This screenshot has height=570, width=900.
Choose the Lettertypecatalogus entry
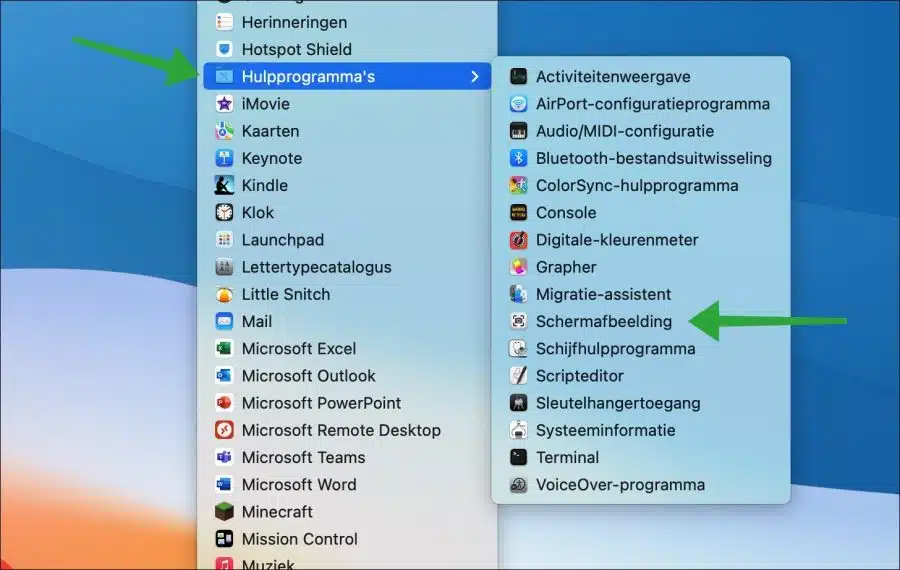pyautogui.click(x=347, y=267)
